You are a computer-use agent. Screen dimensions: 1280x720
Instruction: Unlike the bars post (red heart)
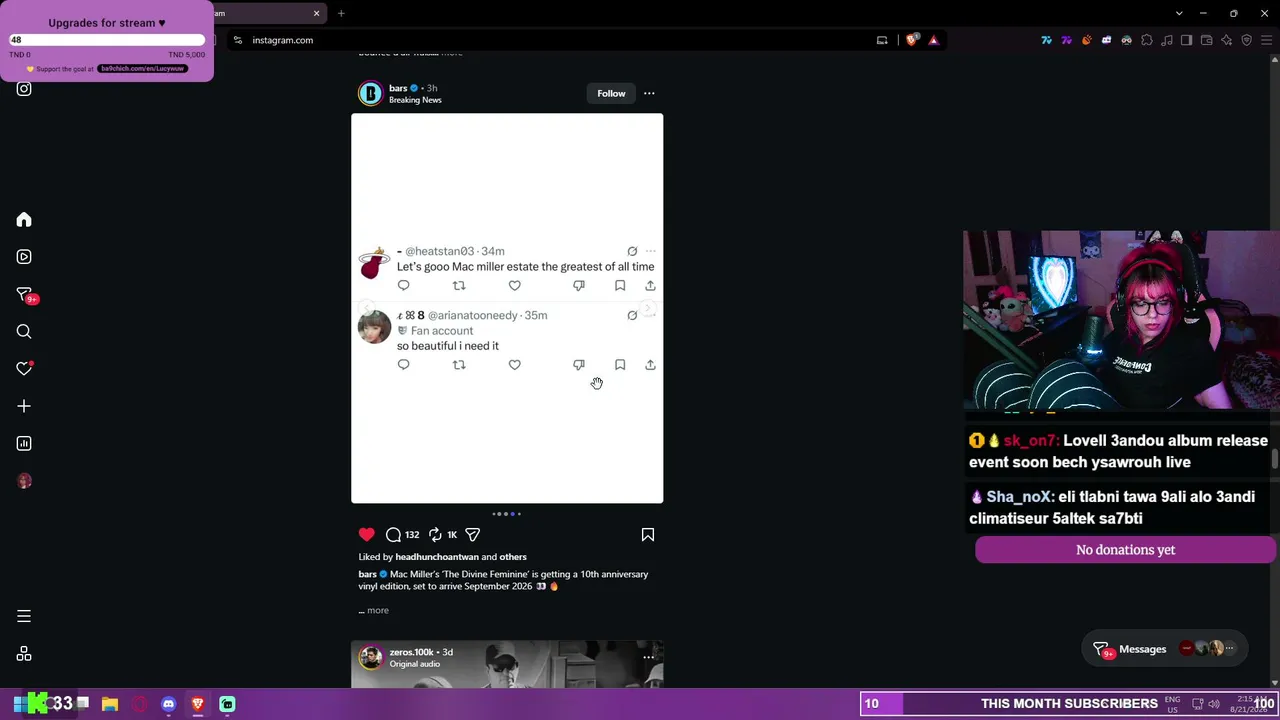367,535
